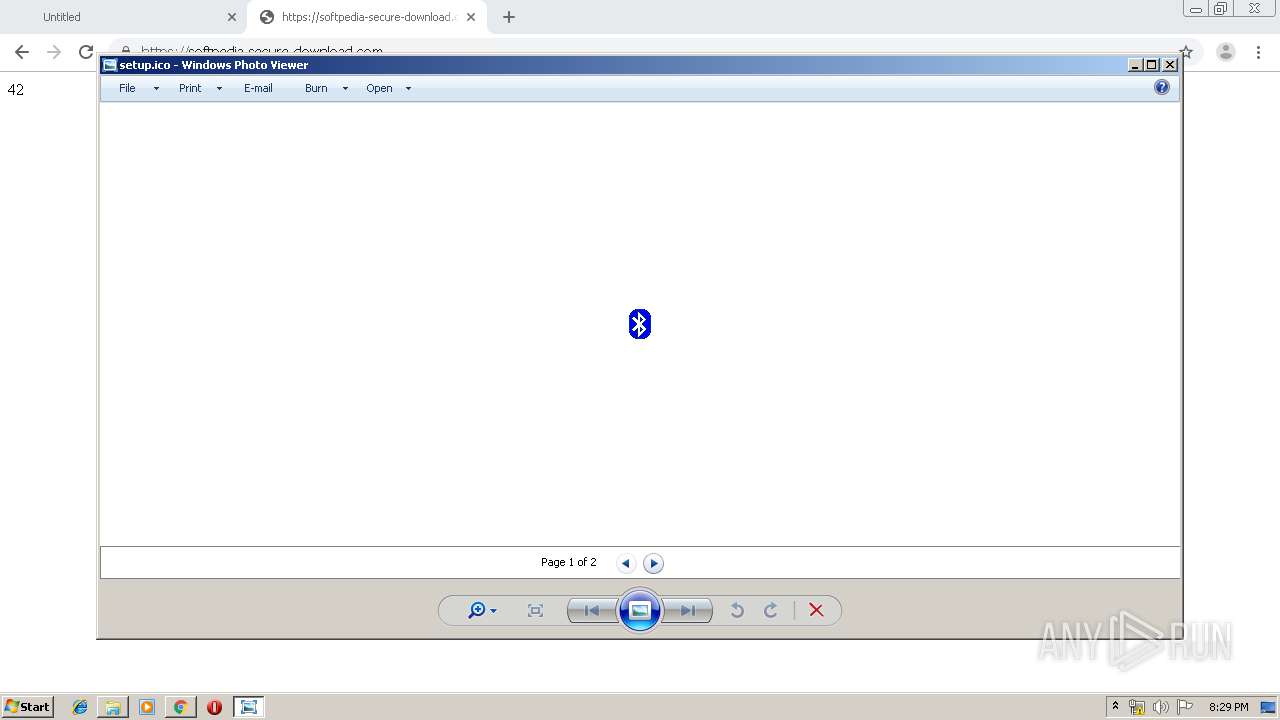The height and width of the screenshot is (720, 1280).
Task: Jump to next image button
Action: [688, 610]
